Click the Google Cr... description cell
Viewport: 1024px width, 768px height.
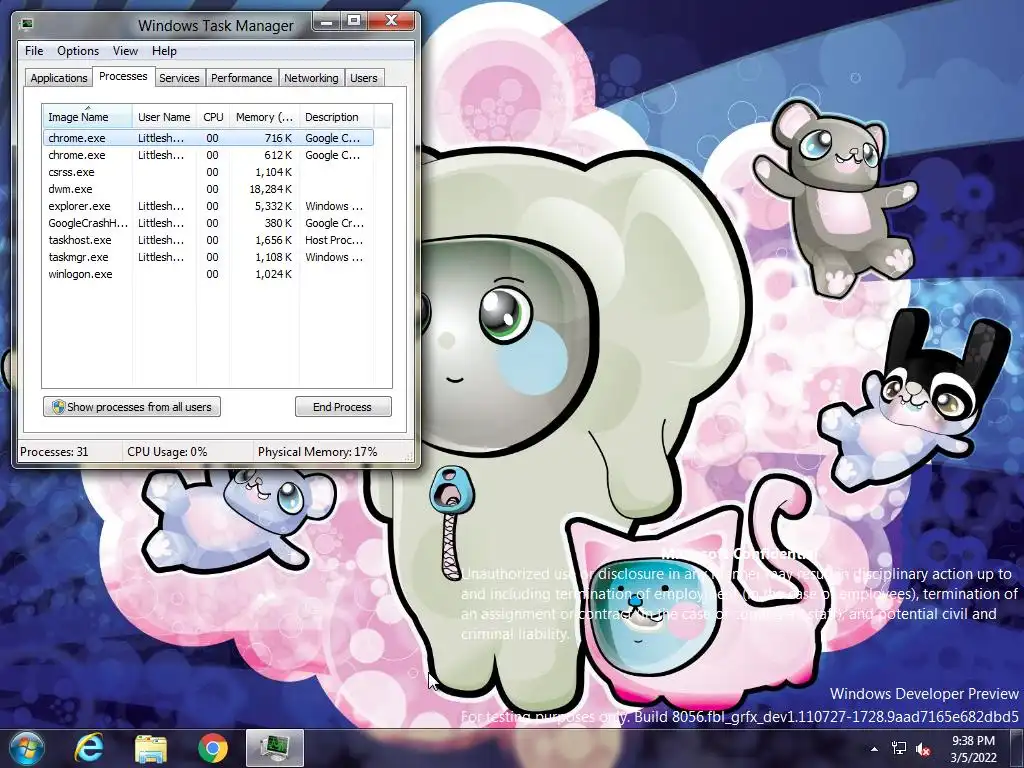(x=334, y=223)
